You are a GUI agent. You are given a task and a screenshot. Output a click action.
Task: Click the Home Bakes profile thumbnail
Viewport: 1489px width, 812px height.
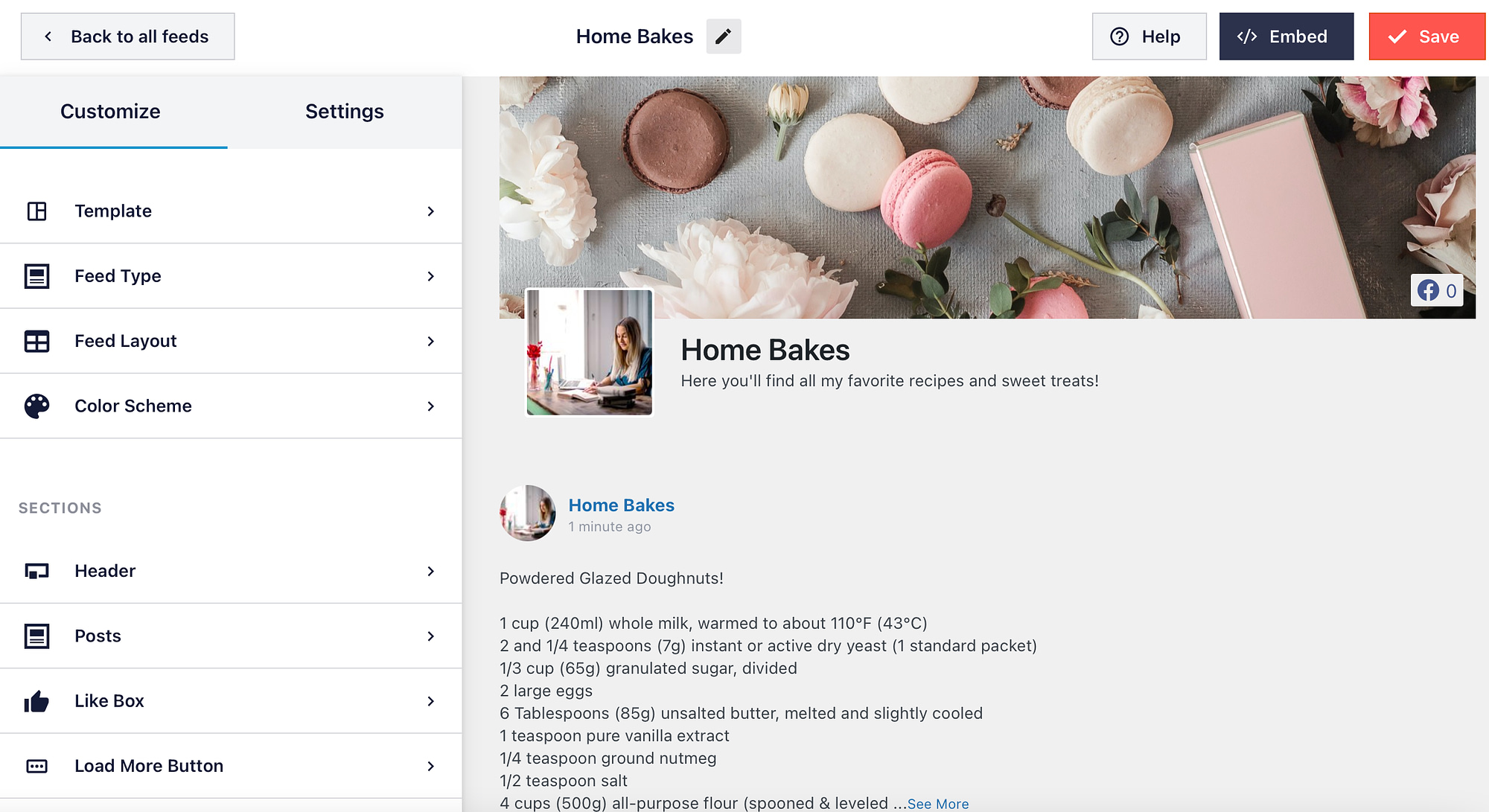click(588, 351)
